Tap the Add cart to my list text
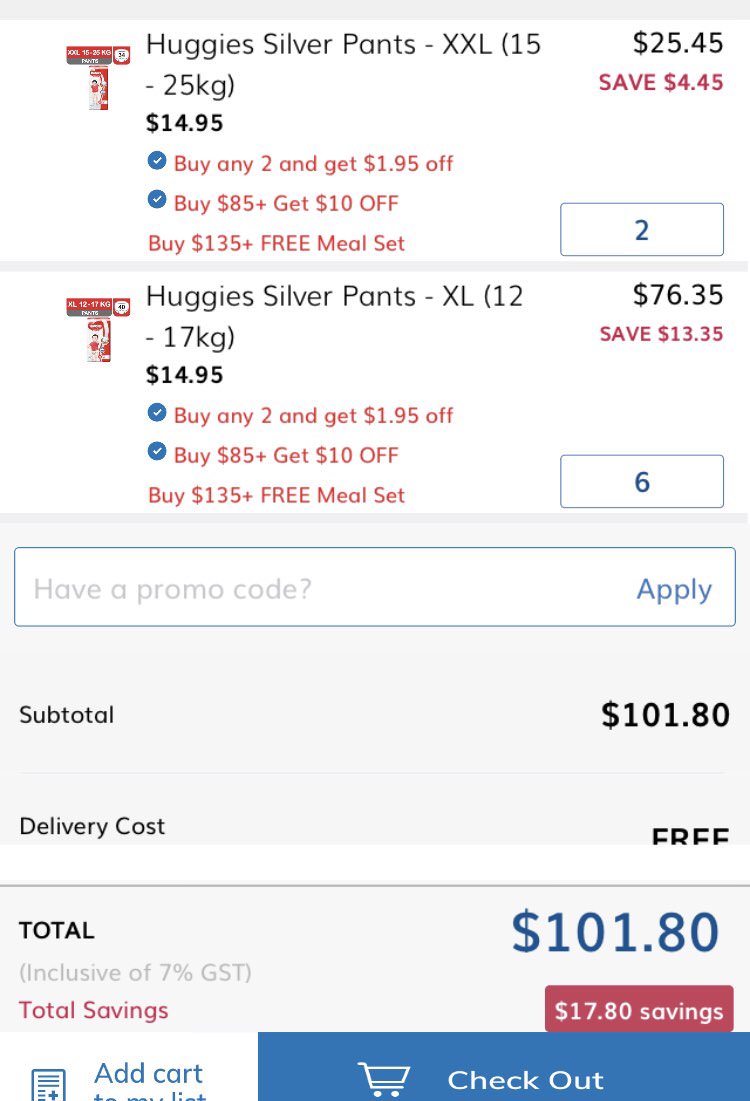This screenshot has width=750, height=1101. click(x=148, y=1080)
